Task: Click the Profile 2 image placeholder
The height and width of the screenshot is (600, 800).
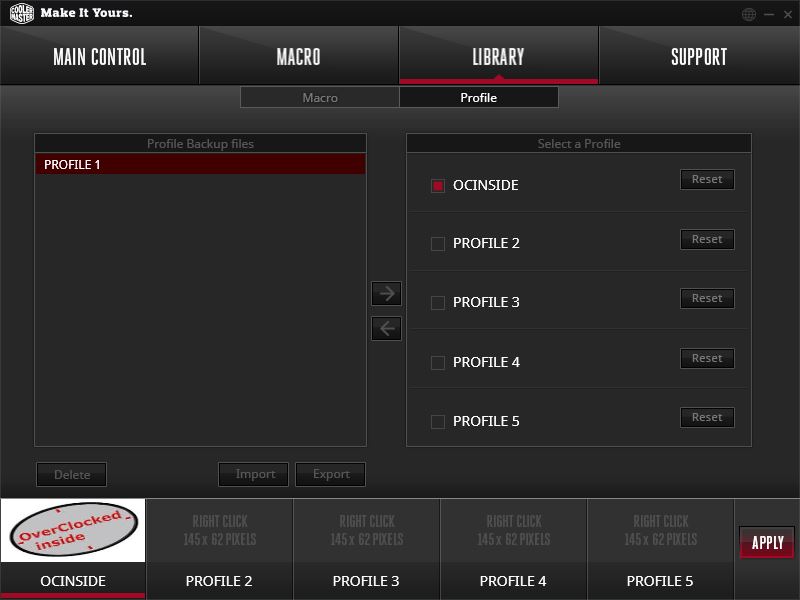Action: click(x=219, y=531)
